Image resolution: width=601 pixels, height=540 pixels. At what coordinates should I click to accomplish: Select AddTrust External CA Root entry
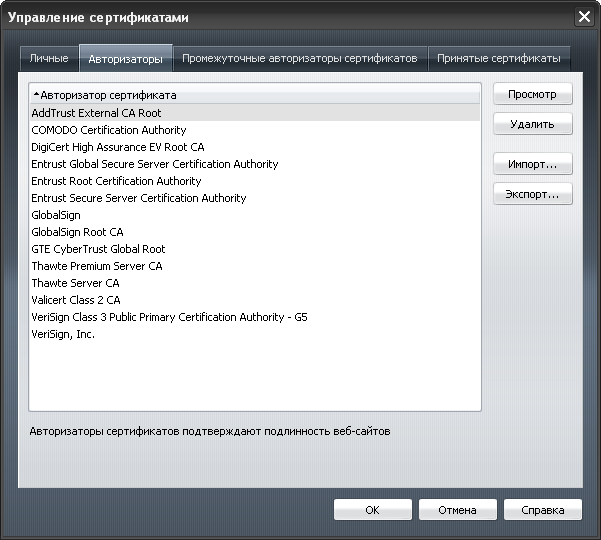point(96,113)
